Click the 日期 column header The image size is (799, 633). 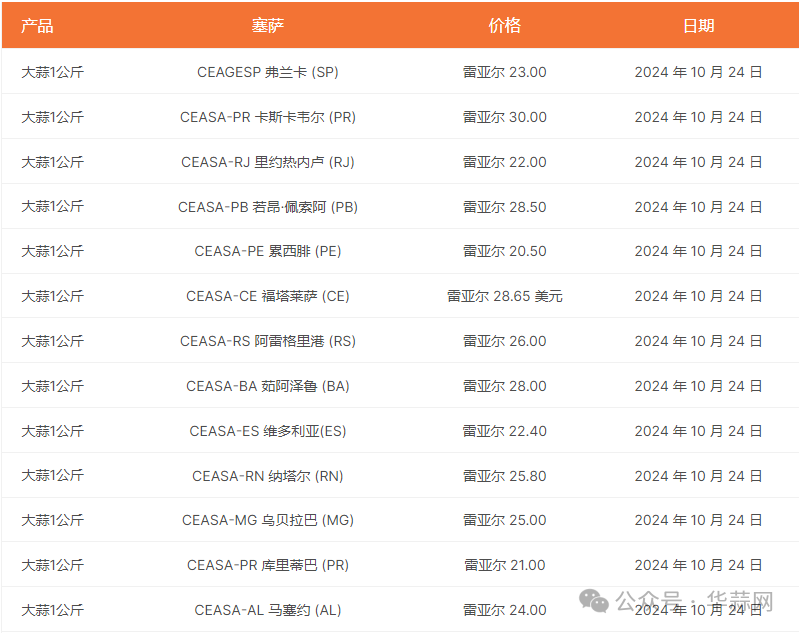pyautogui.click(x=698, y=25)
